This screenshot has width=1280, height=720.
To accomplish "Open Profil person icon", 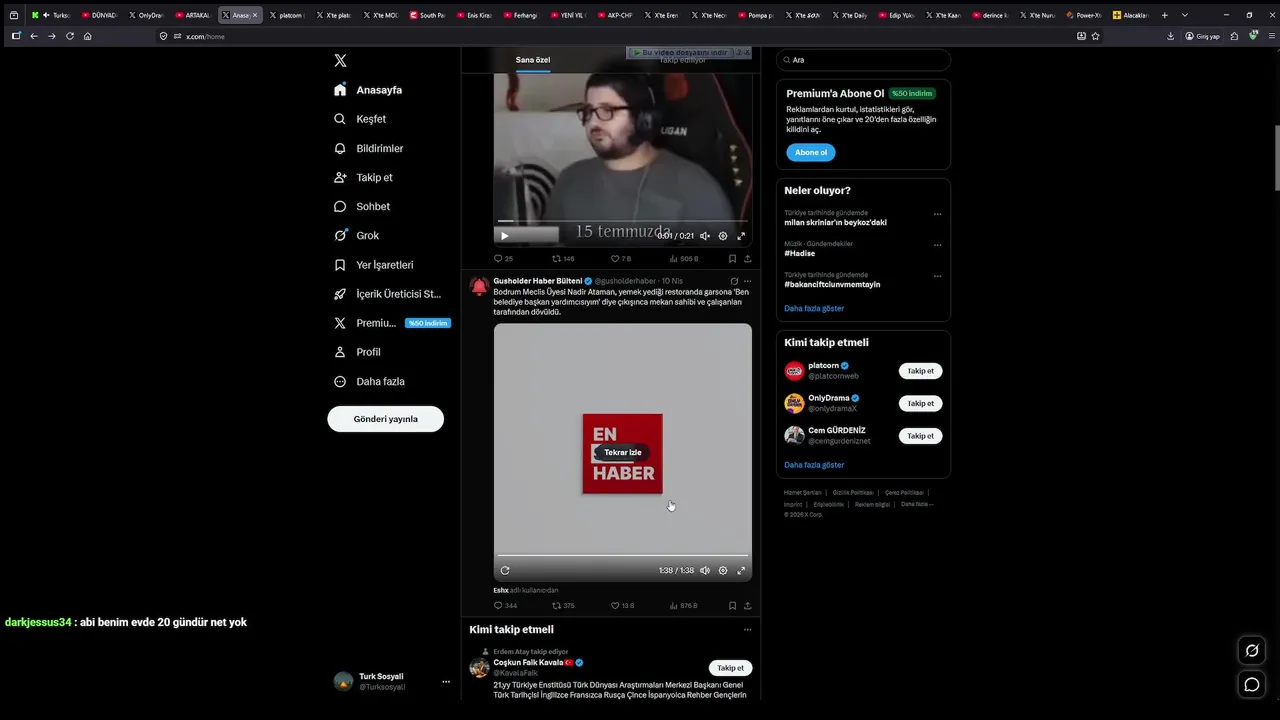I will (340, 352).
